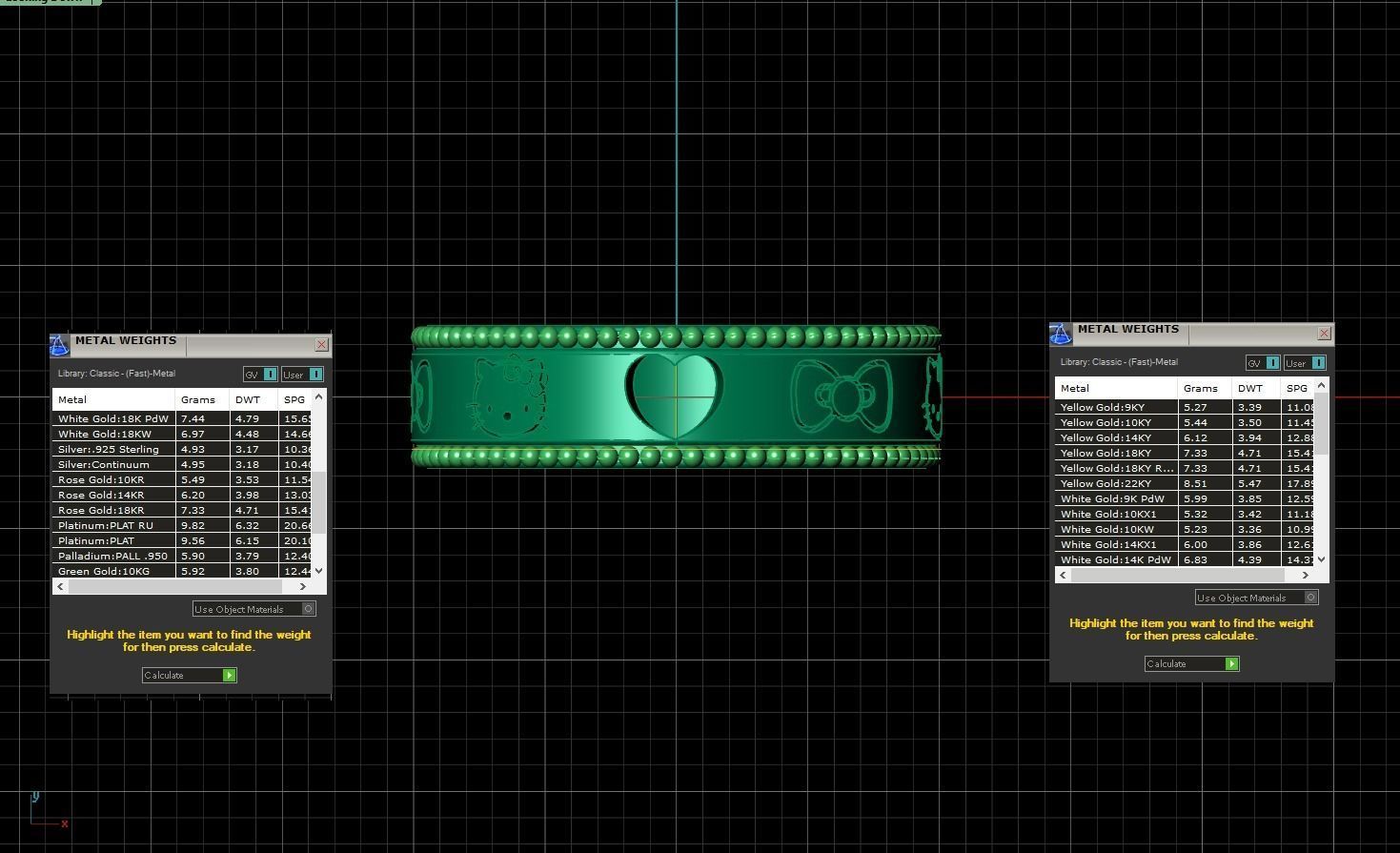Click the up arrow of the Rose Gold list scrollbar

coord(318,396)
